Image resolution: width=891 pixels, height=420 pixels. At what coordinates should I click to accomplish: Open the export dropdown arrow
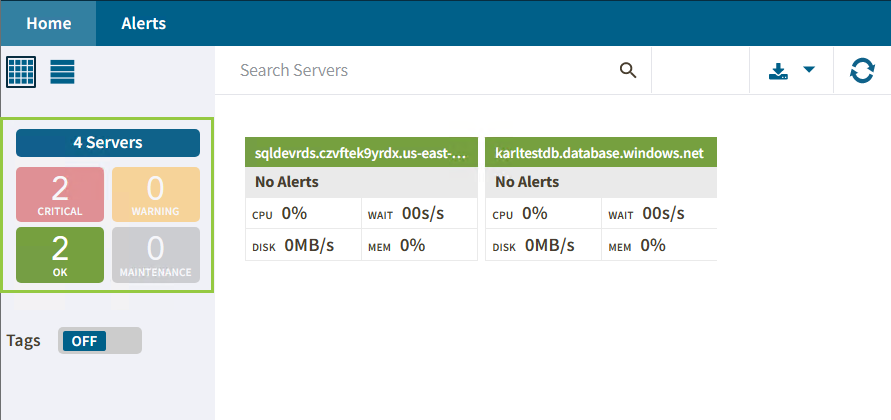tap(809, 70)
